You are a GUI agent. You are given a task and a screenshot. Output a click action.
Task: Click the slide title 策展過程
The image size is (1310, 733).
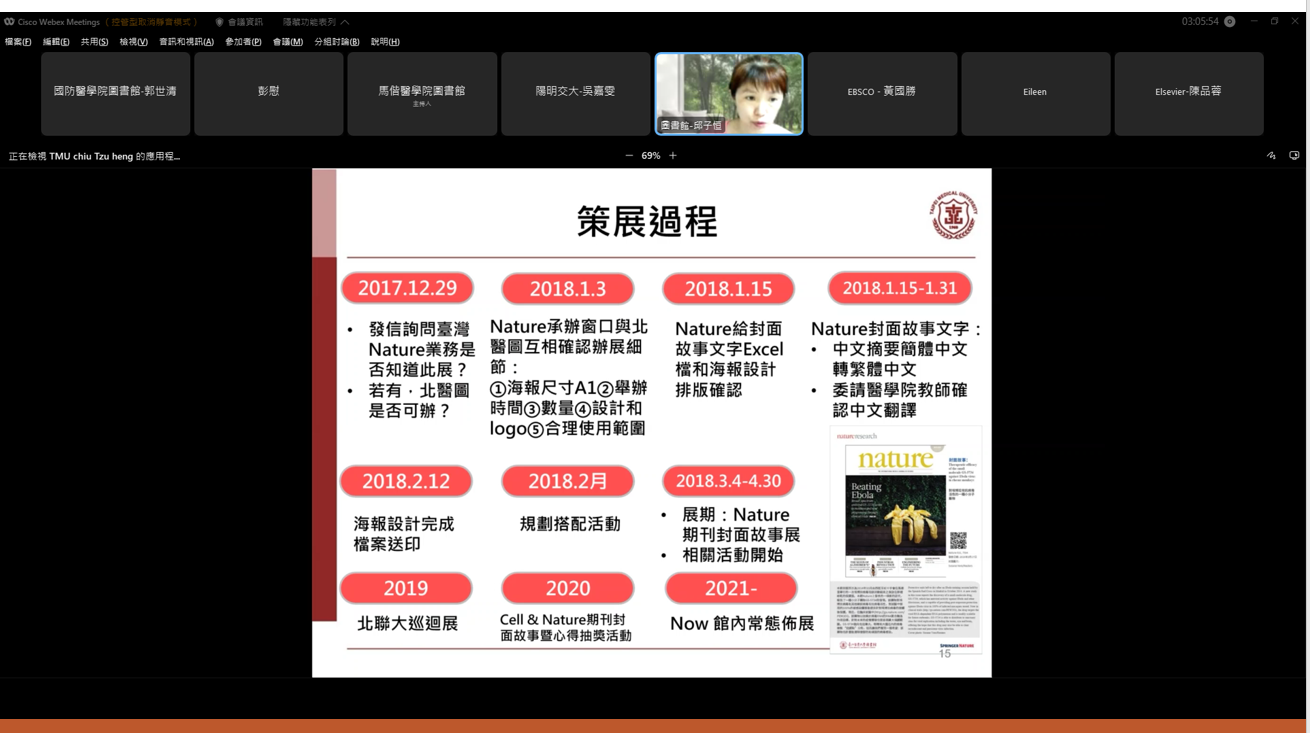click(647, 222)
